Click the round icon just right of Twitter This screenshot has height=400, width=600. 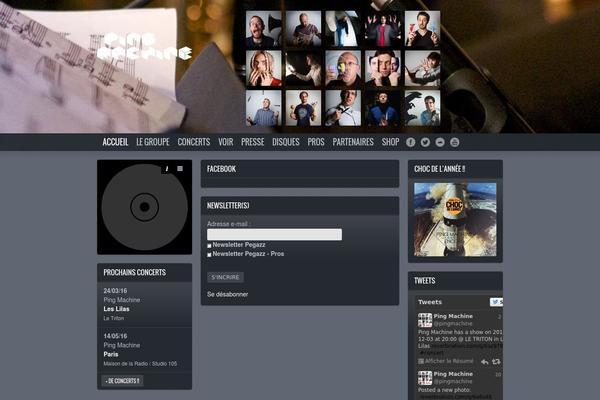(x=440, y=142)
